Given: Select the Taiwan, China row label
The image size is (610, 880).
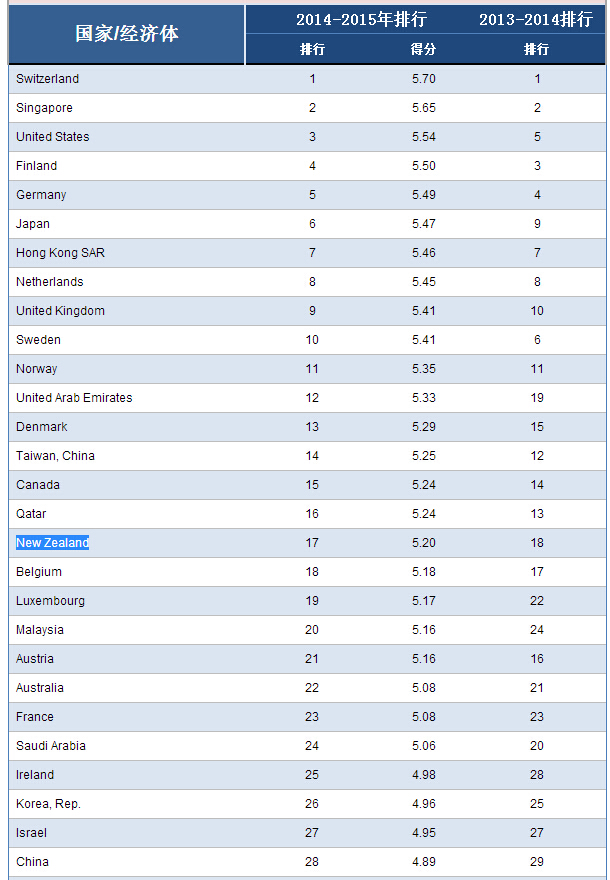Looking at the screenshot, I should point(55,456).
